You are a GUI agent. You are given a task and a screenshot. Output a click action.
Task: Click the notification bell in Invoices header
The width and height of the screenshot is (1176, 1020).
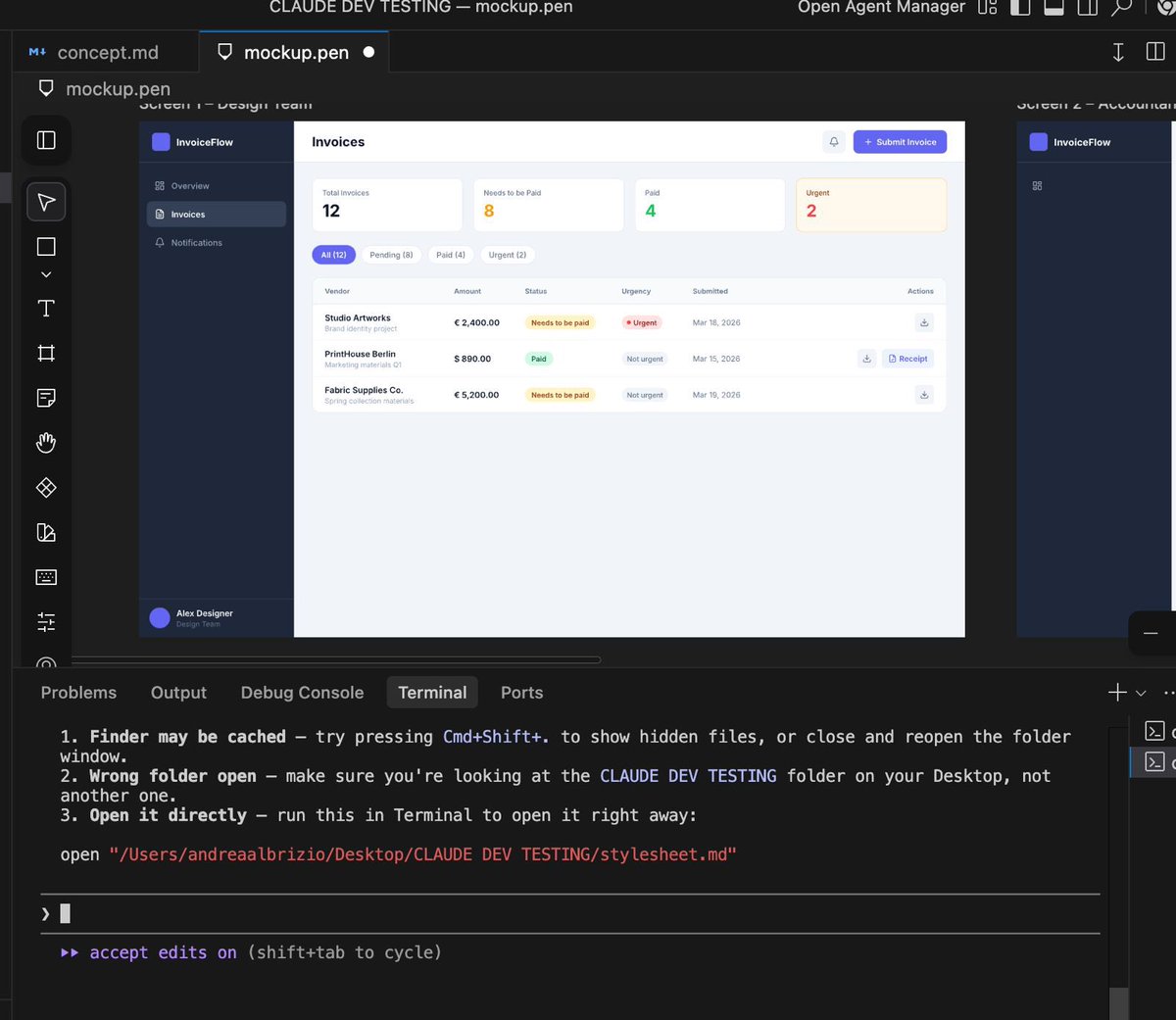[834, 142]
